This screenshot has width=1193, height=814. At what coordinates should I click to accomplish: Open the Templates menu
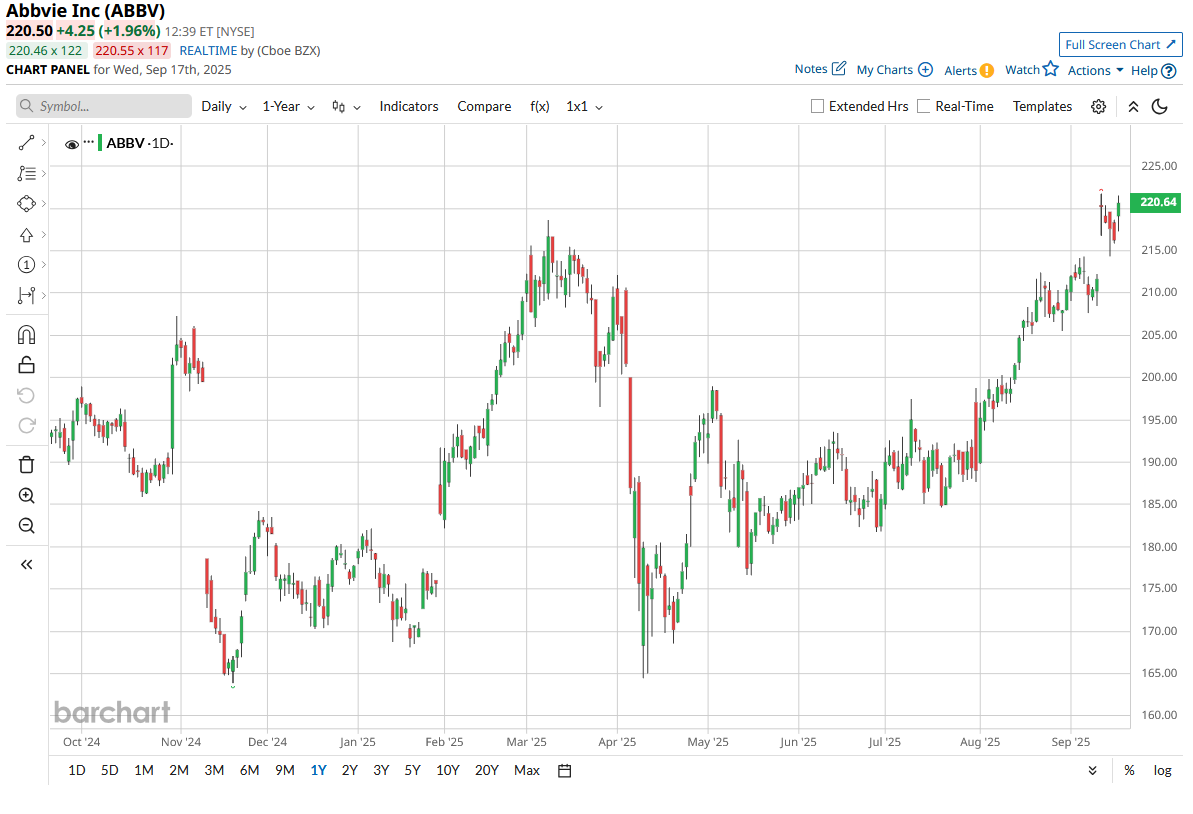[x=1042, y=107]
